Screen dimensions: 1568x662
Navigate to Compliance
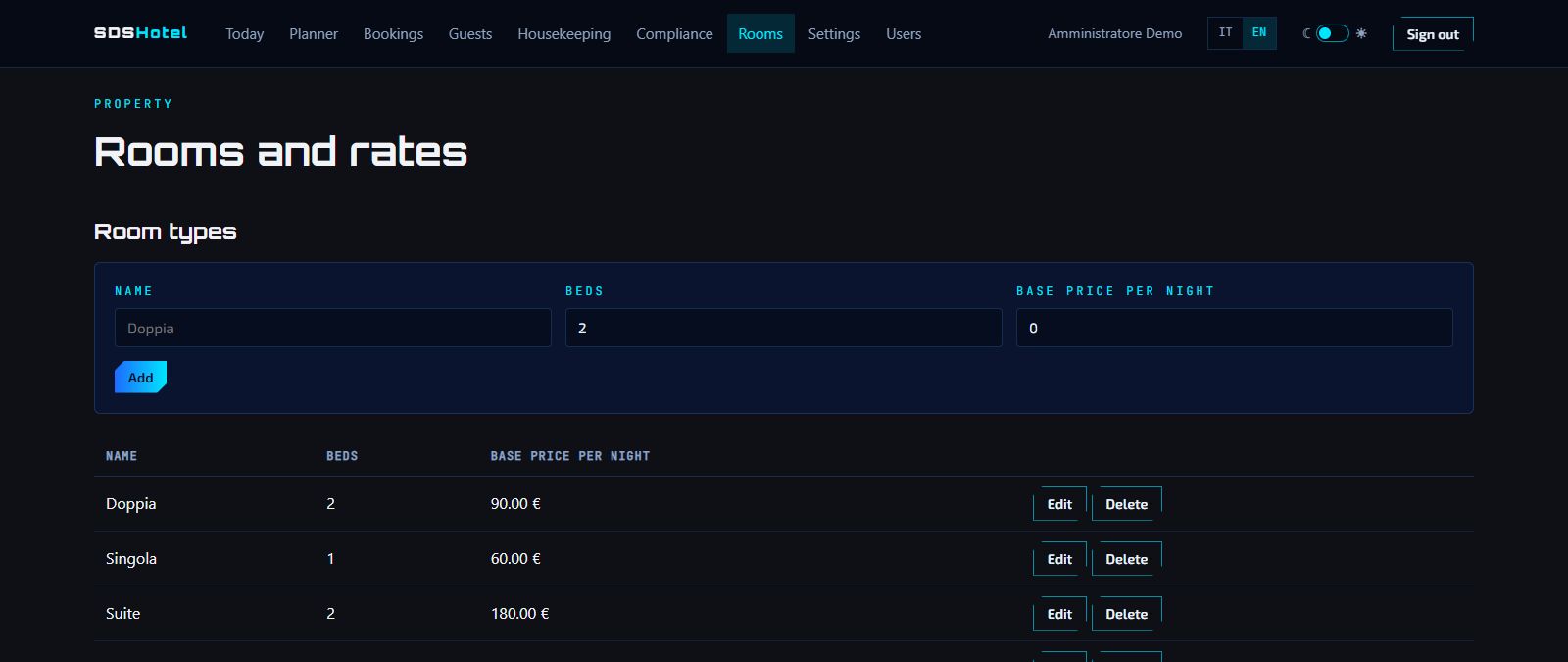[674, 33]
